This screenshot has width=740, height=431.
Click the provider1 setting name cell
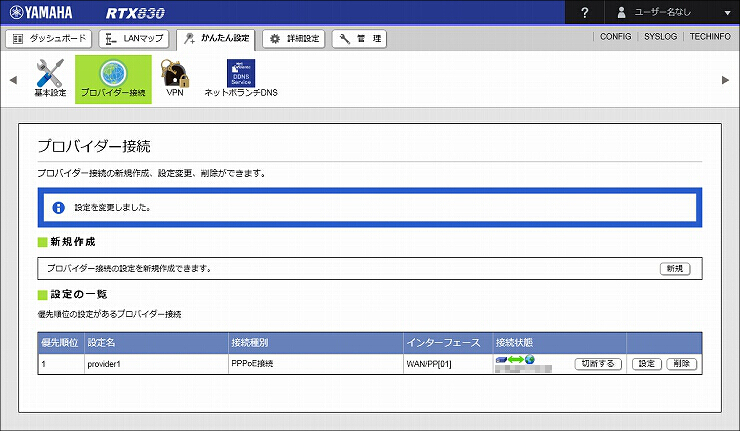click(x=157, y=364)
